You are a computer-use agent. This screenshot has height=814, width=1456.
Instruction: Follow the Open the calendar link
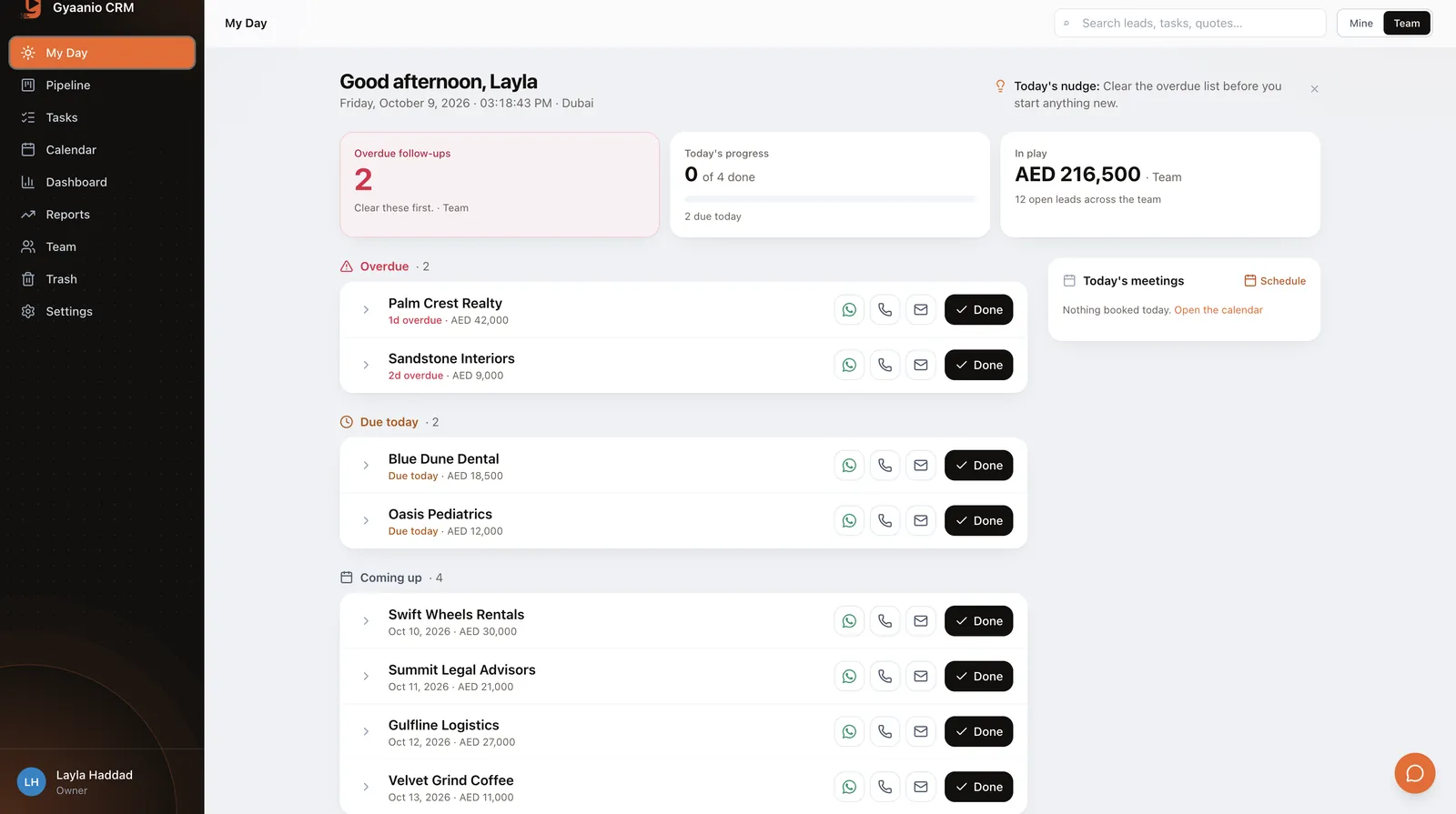coord(1218,310)
